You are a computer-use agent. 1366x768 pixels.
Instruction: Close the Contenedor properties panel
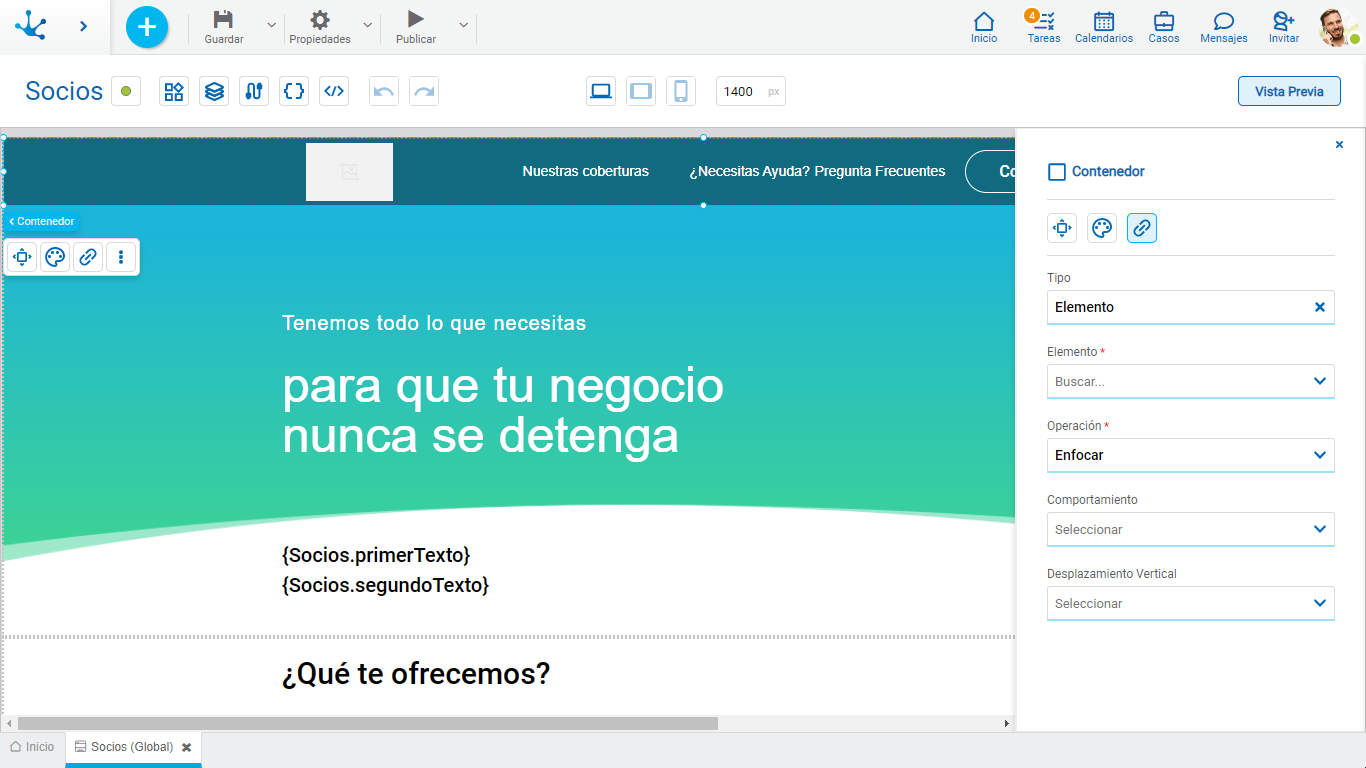[1339, 145]
